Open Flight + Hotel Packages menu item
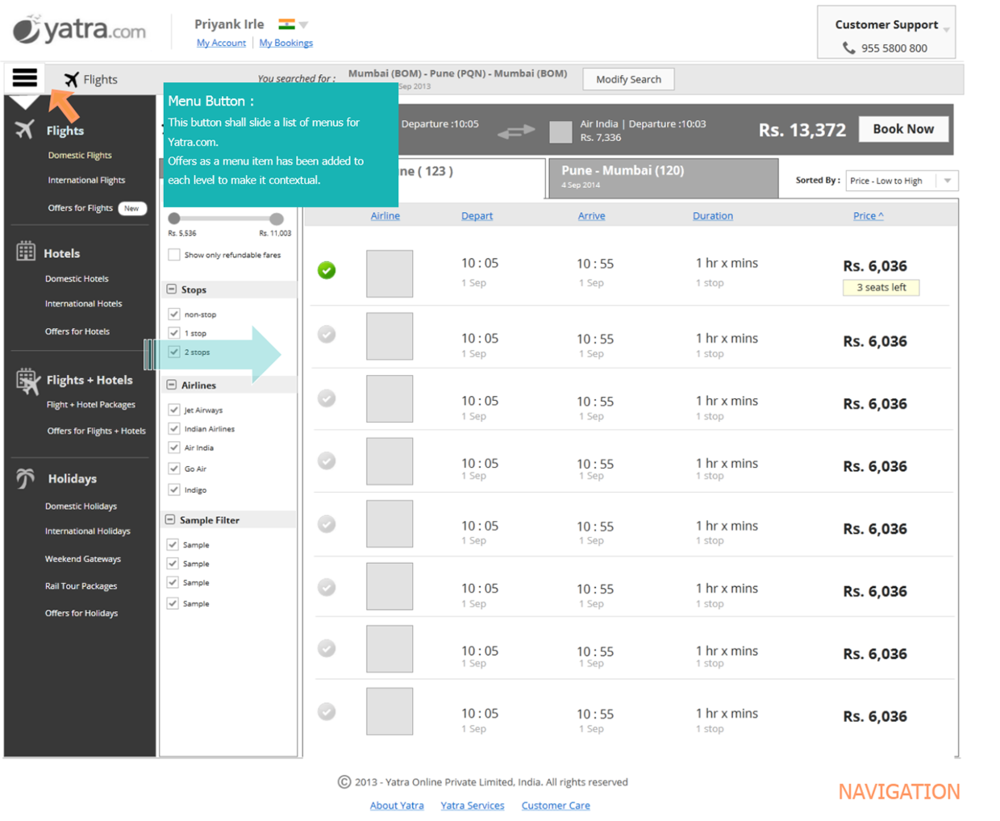 point(91,404)
